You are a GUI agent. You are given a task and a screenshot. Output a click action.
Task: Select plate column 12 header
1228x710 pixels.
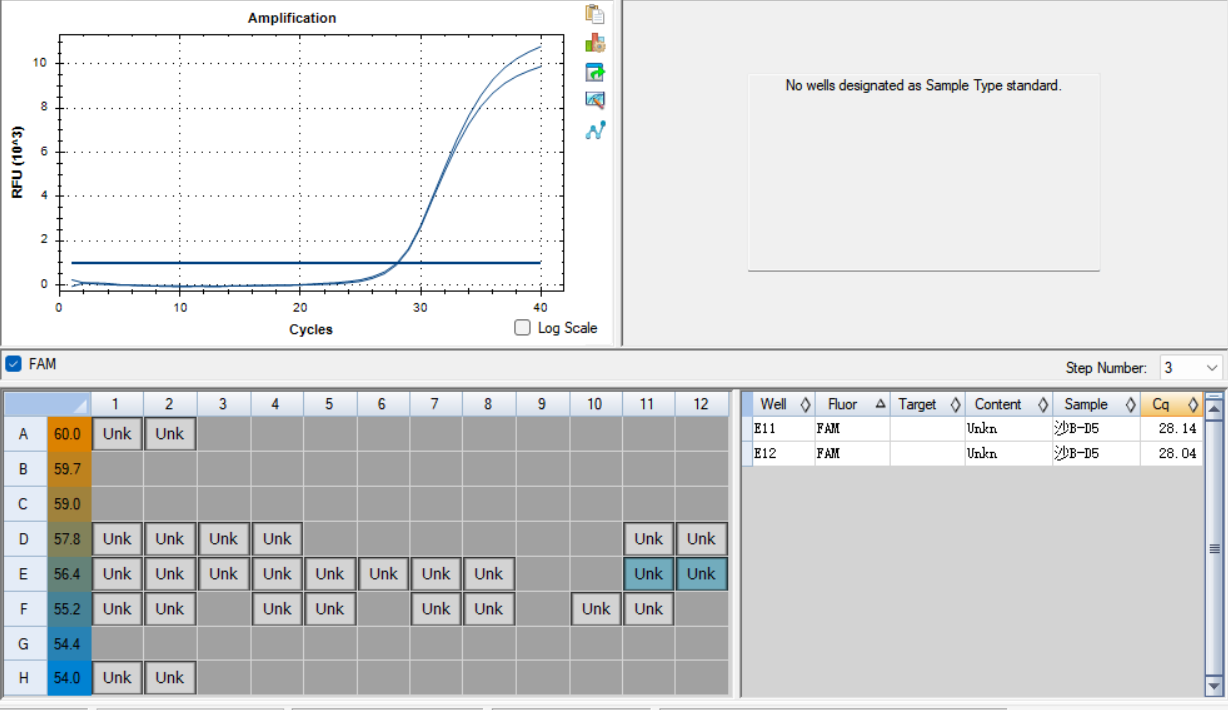701,404
